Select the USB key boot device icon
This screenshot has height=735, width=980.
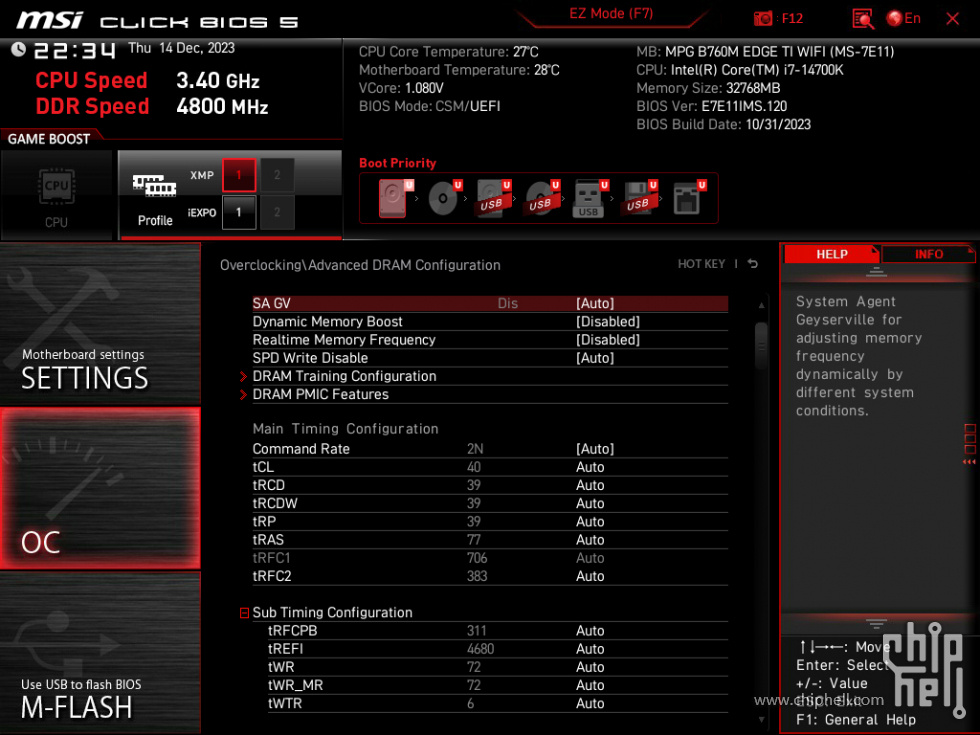(589, 199)
